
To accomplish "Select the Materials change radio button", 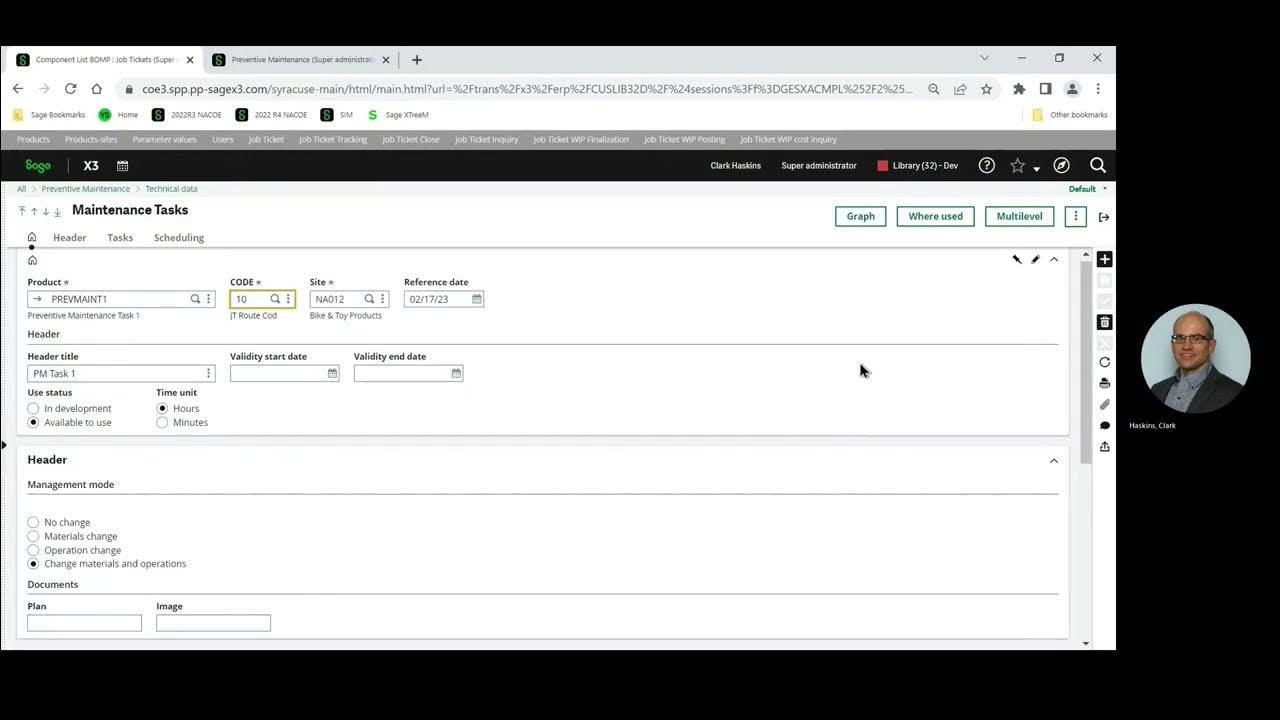I will (x=33, y=536).
